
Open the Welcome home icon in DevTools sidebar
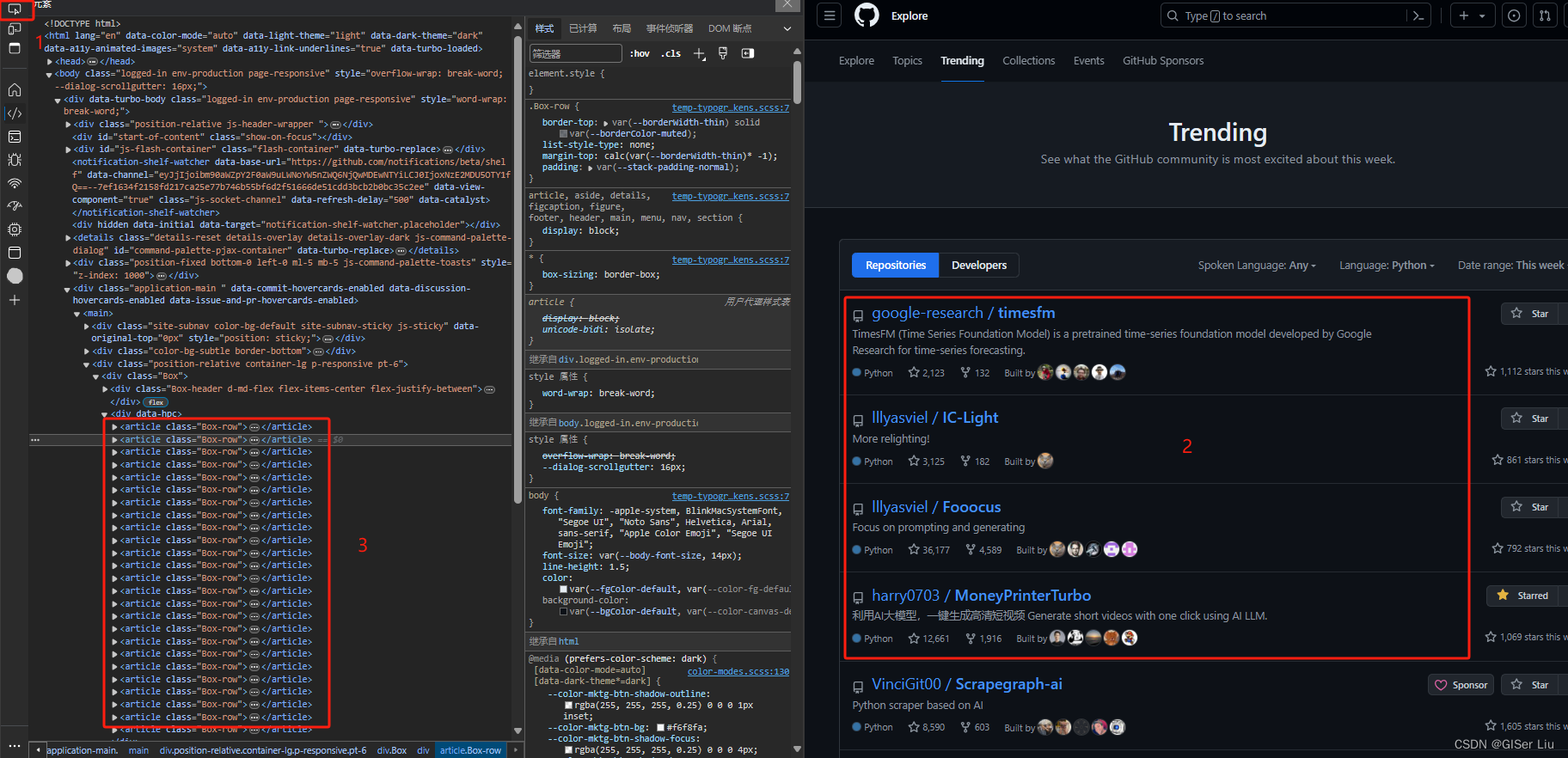tap(15, 89)
